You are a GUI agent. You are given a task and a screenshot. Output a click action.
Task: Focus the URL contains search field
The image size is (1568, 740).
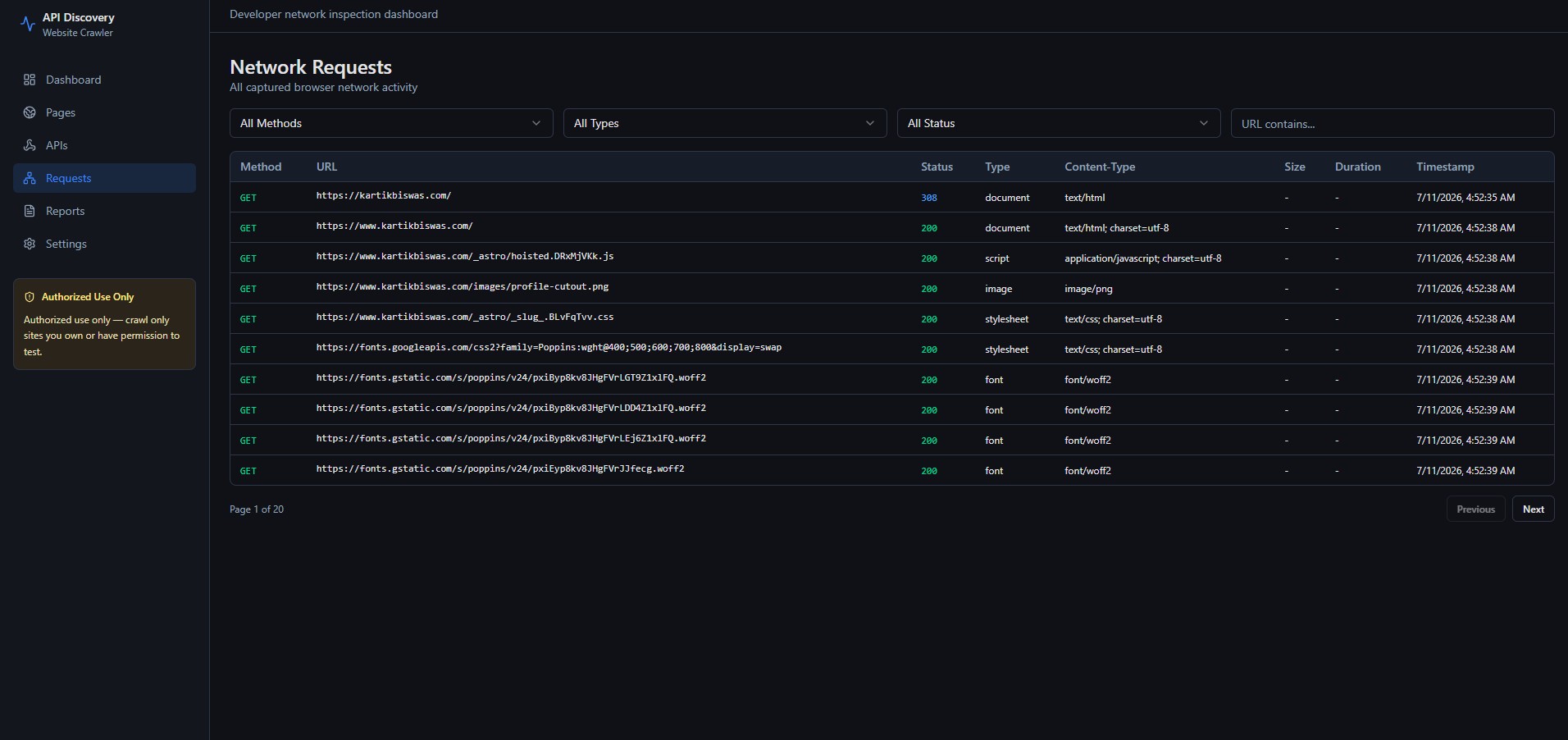(1393, 123)
